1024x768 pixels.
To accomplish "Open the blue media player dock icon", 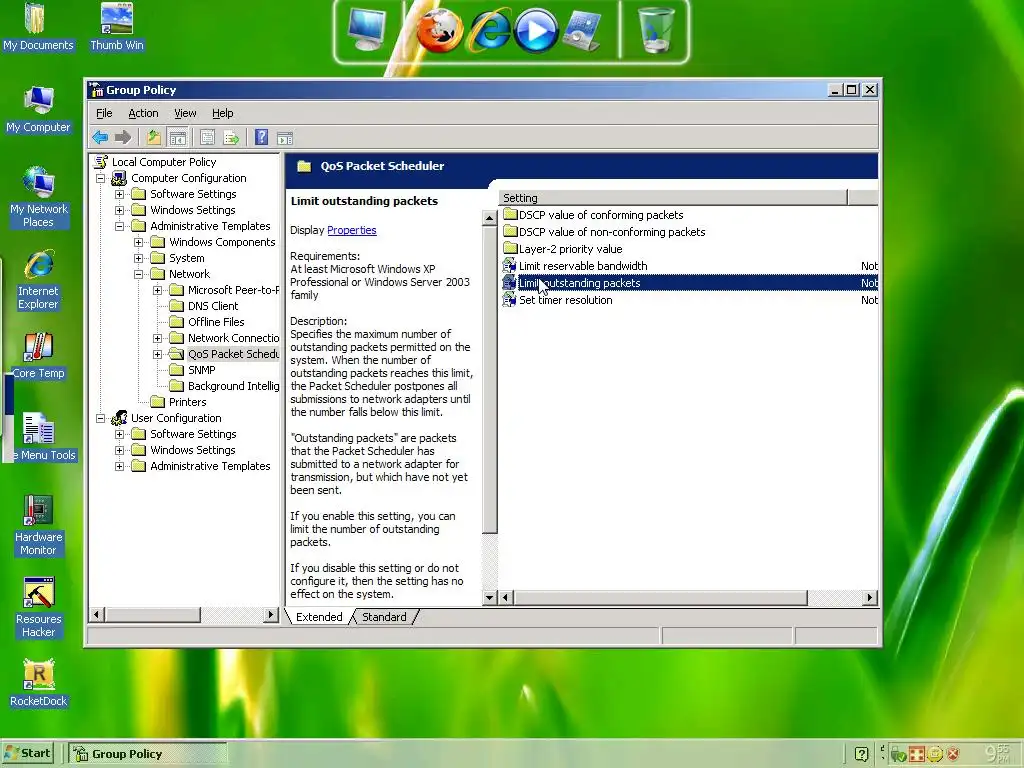I will pos(536,31).
